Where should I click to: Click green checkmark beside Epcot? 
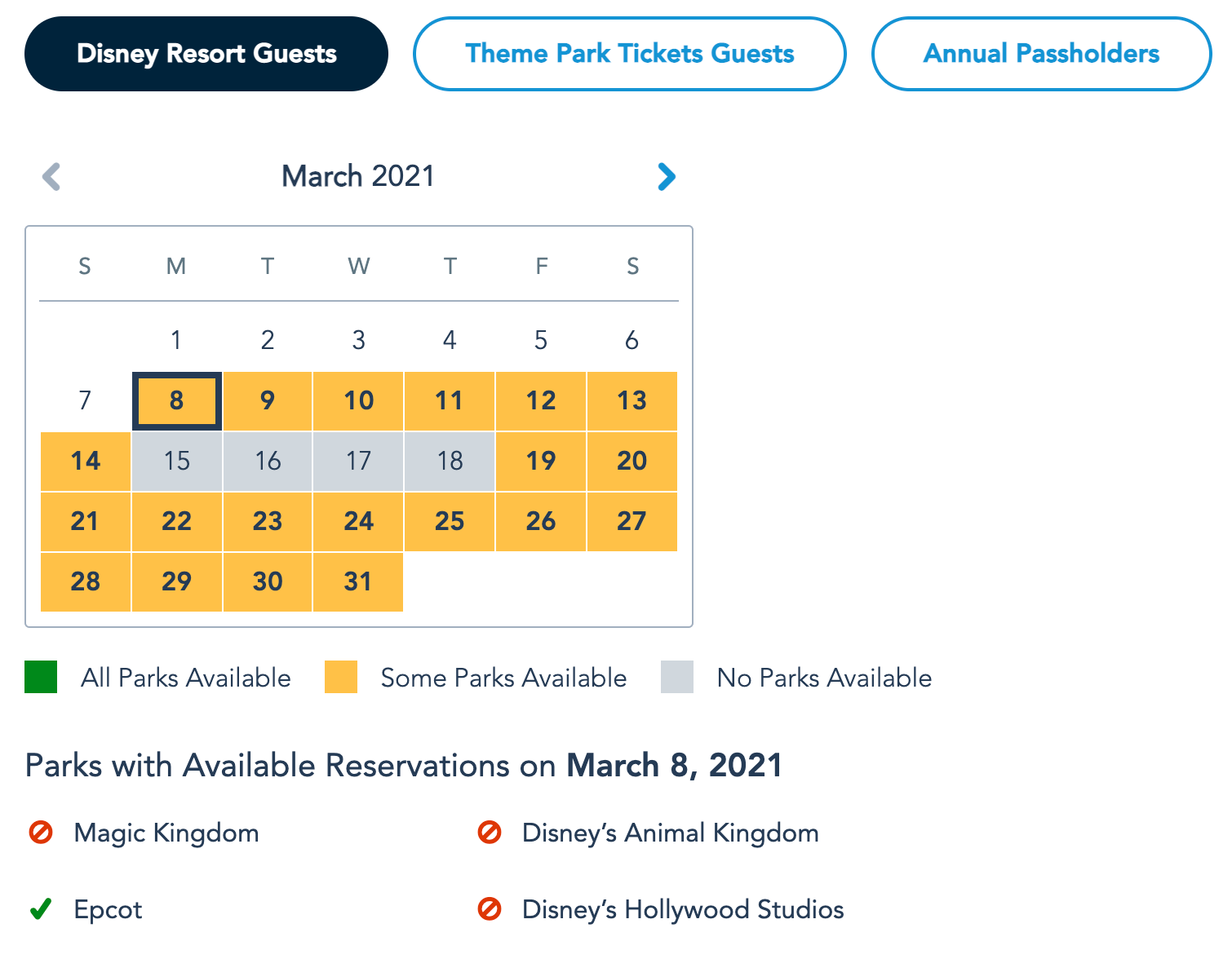click(x=41, y=909)
